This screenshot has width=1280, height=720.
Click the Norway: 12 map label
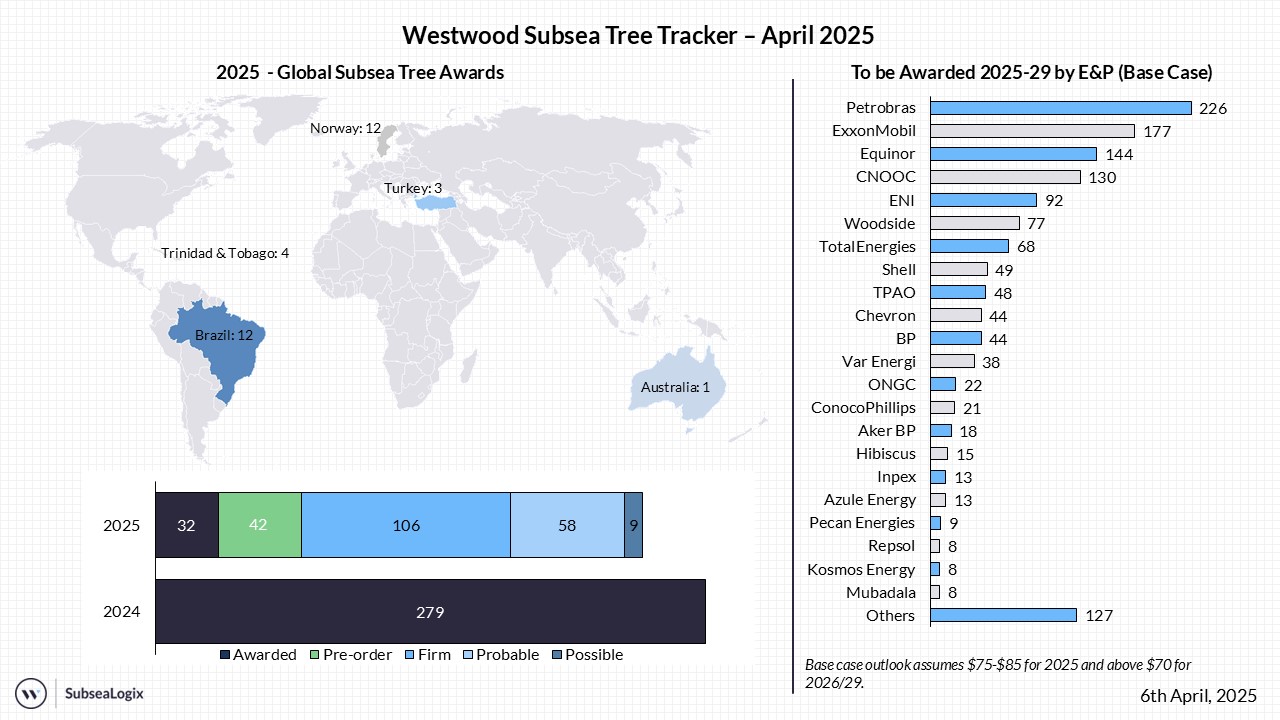pos(345,128)
